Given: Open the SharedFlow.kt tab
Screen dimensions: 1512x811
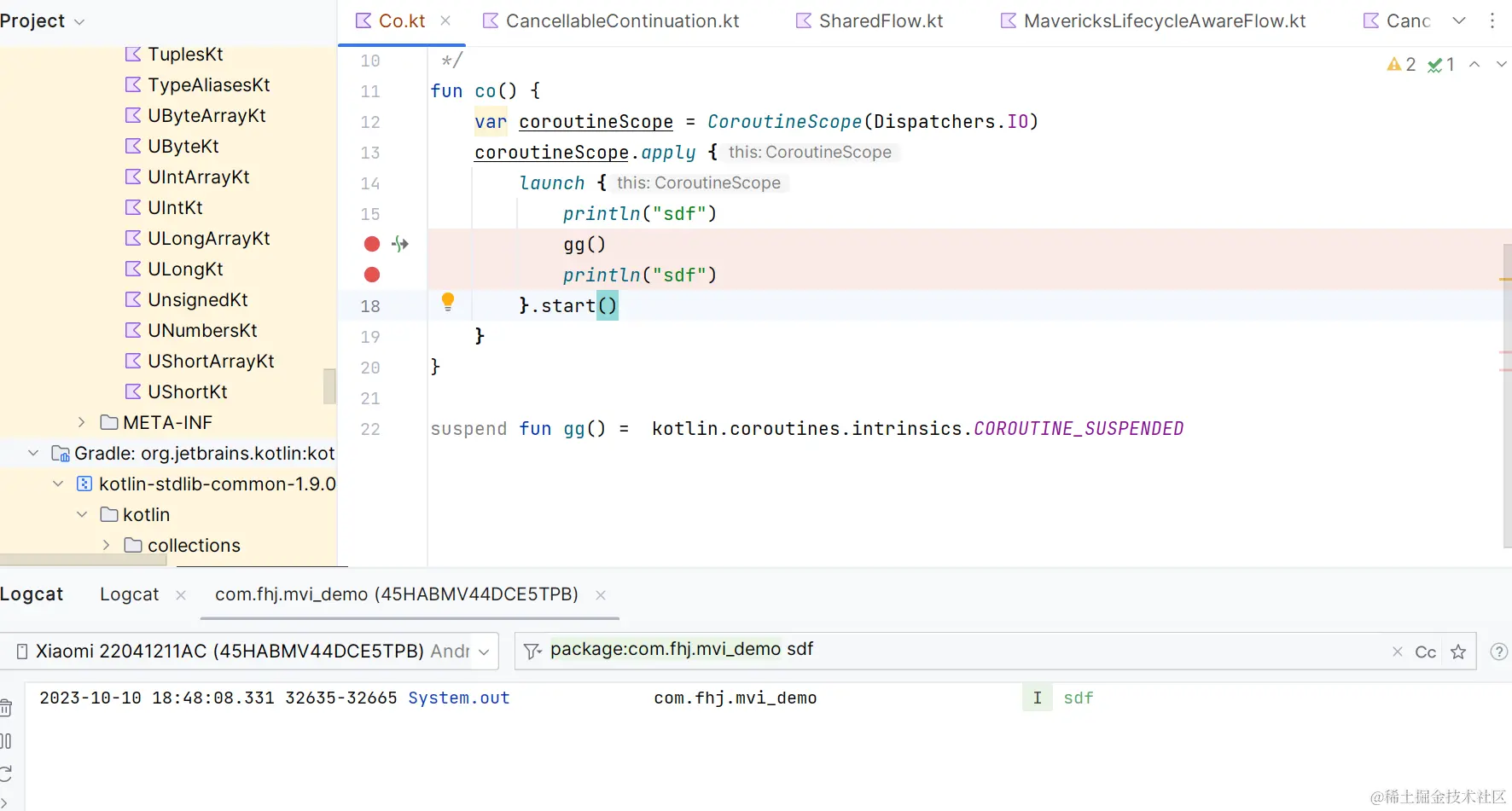Looking at the screenshot, I should [869, 21].
